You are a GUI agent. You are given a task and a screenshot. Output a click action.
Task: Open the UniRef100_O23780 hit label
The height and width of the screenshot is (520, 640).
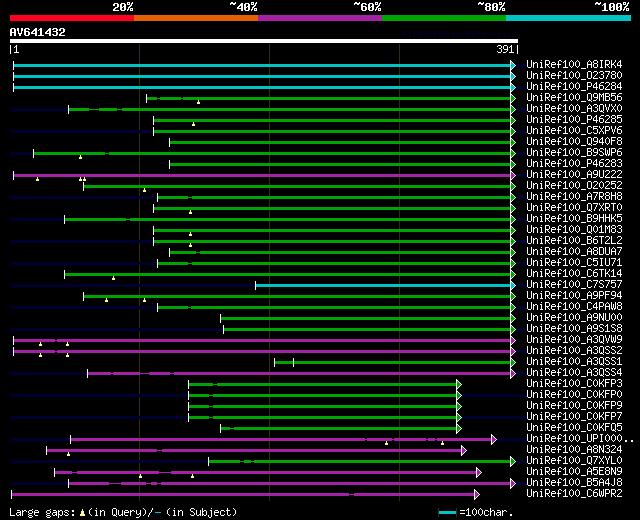(574, 76)
